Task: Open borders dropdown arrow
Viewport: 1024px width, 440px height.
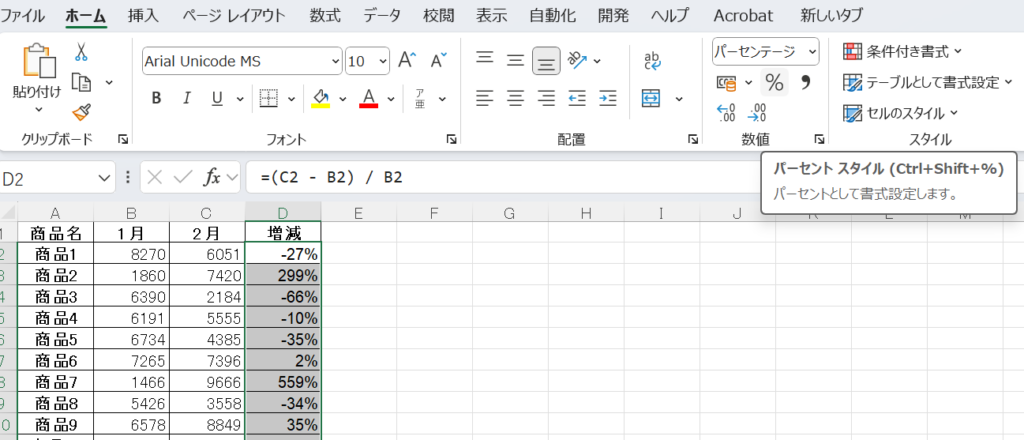Action: [x=291, y=99]
